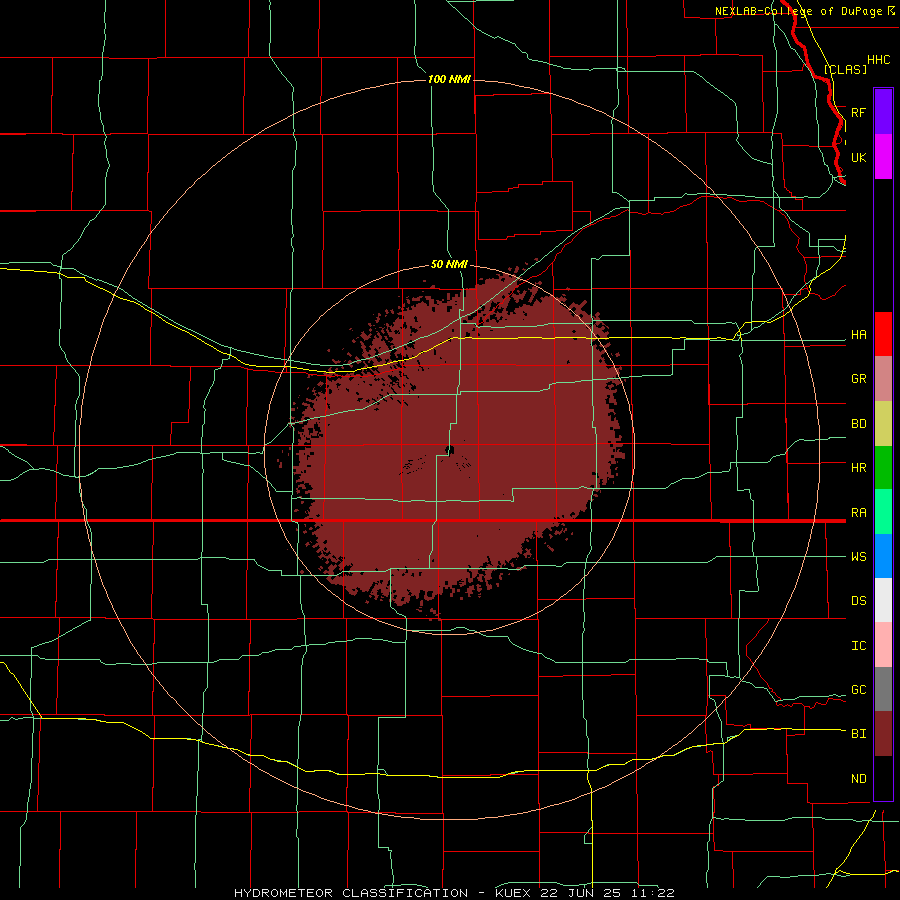
Task: Click the BI legend label
Action: (859, 734)
